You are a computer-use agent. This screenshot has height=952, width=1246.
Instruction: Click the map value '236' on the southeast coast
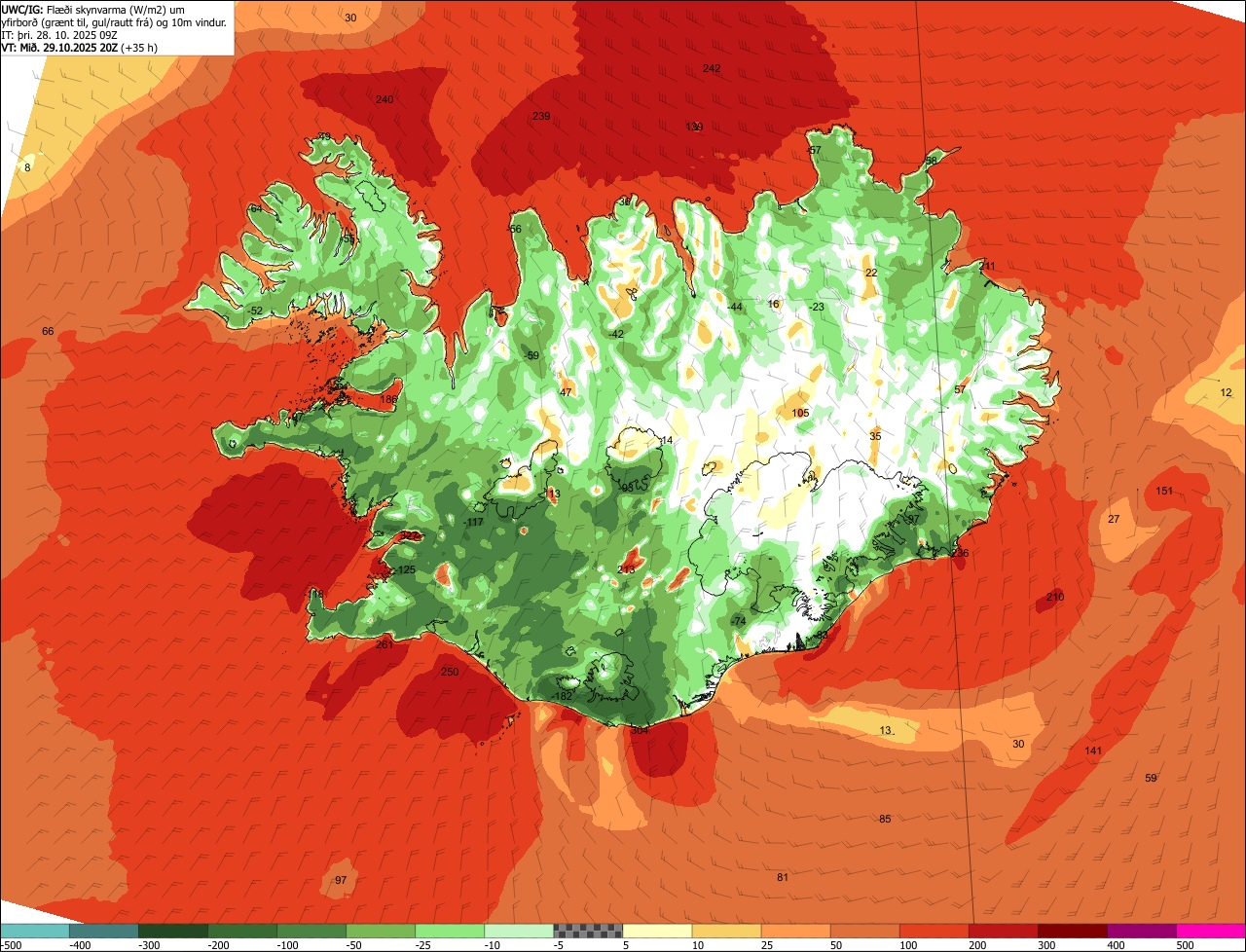point(960,553)
